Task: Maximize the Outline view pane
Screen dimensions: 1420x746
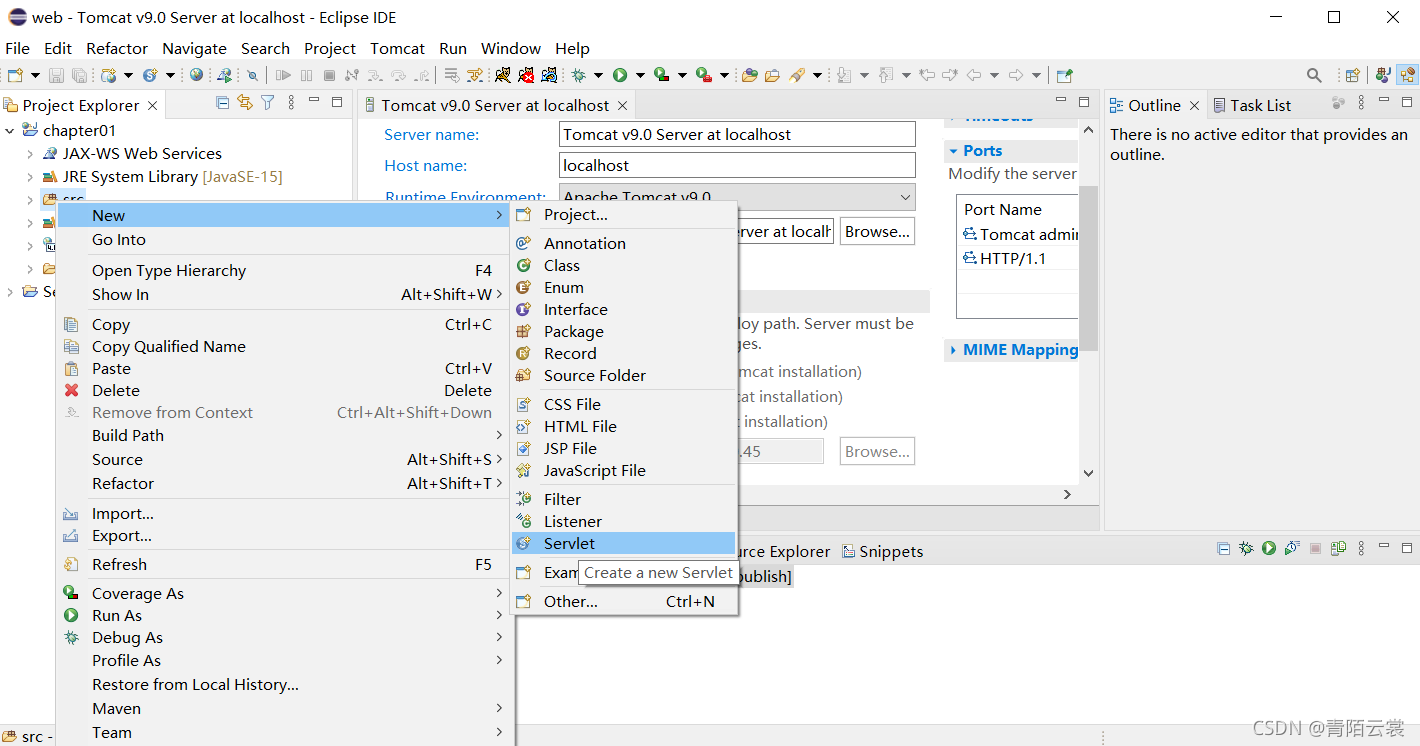Action: tap(1408, 102)
